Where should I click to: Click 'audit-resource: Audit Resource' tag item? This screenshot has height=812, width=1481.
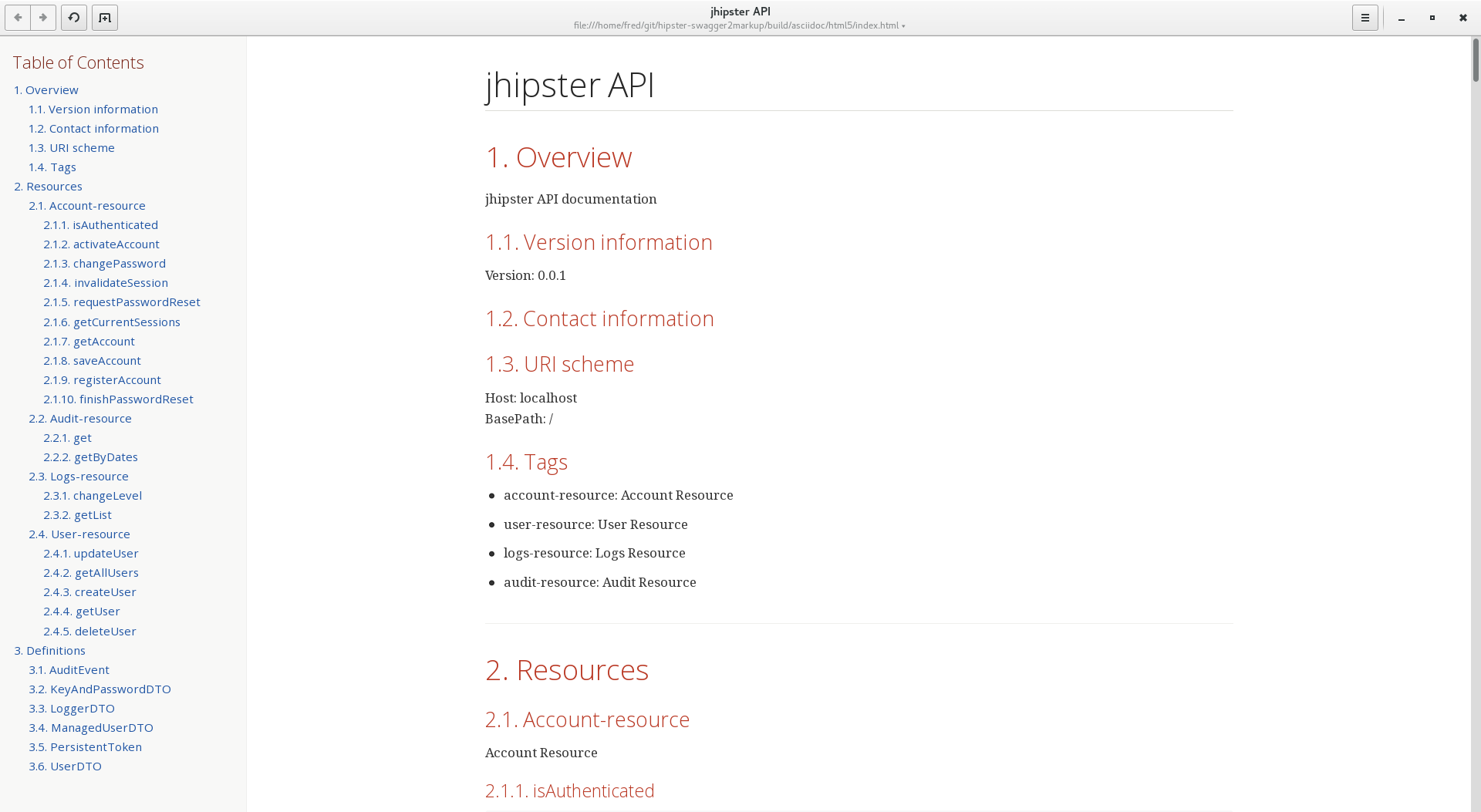(600, 582)
